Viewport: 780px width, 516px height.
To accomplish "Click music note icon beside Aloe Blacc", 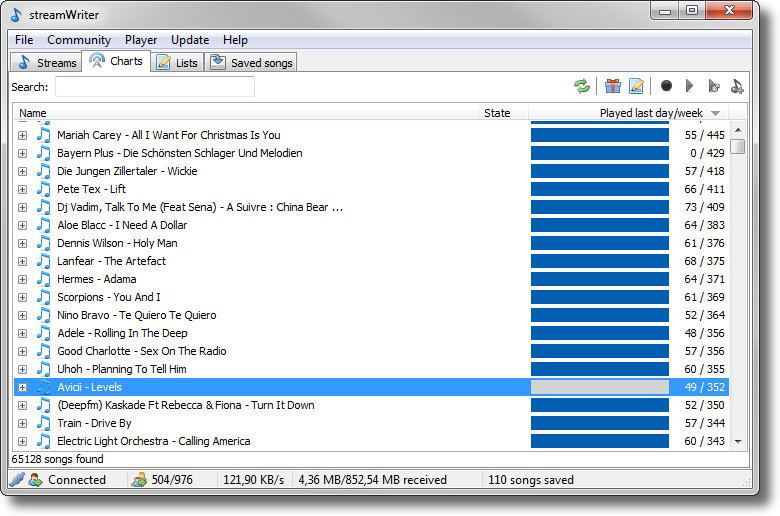I will click(44, 225).
